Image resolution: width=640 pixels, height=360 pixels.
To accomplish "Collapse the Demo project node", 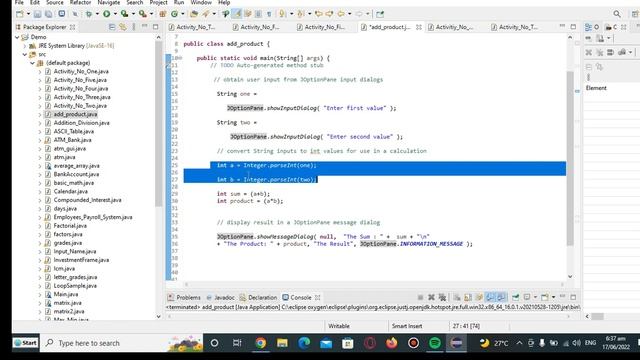I will [17, 37].
